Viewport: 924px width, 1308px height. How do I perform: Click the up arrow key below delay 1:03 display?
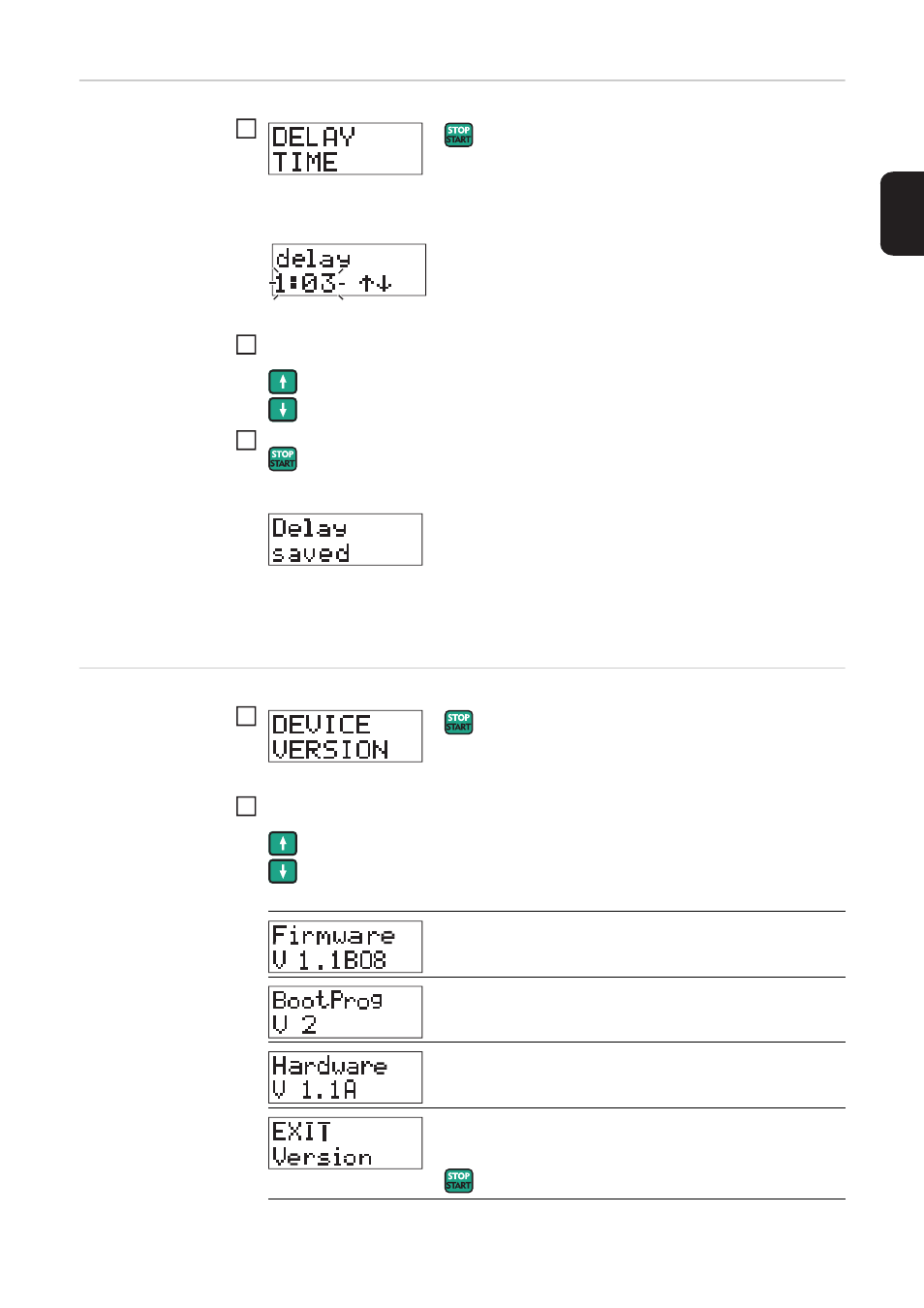282,382
